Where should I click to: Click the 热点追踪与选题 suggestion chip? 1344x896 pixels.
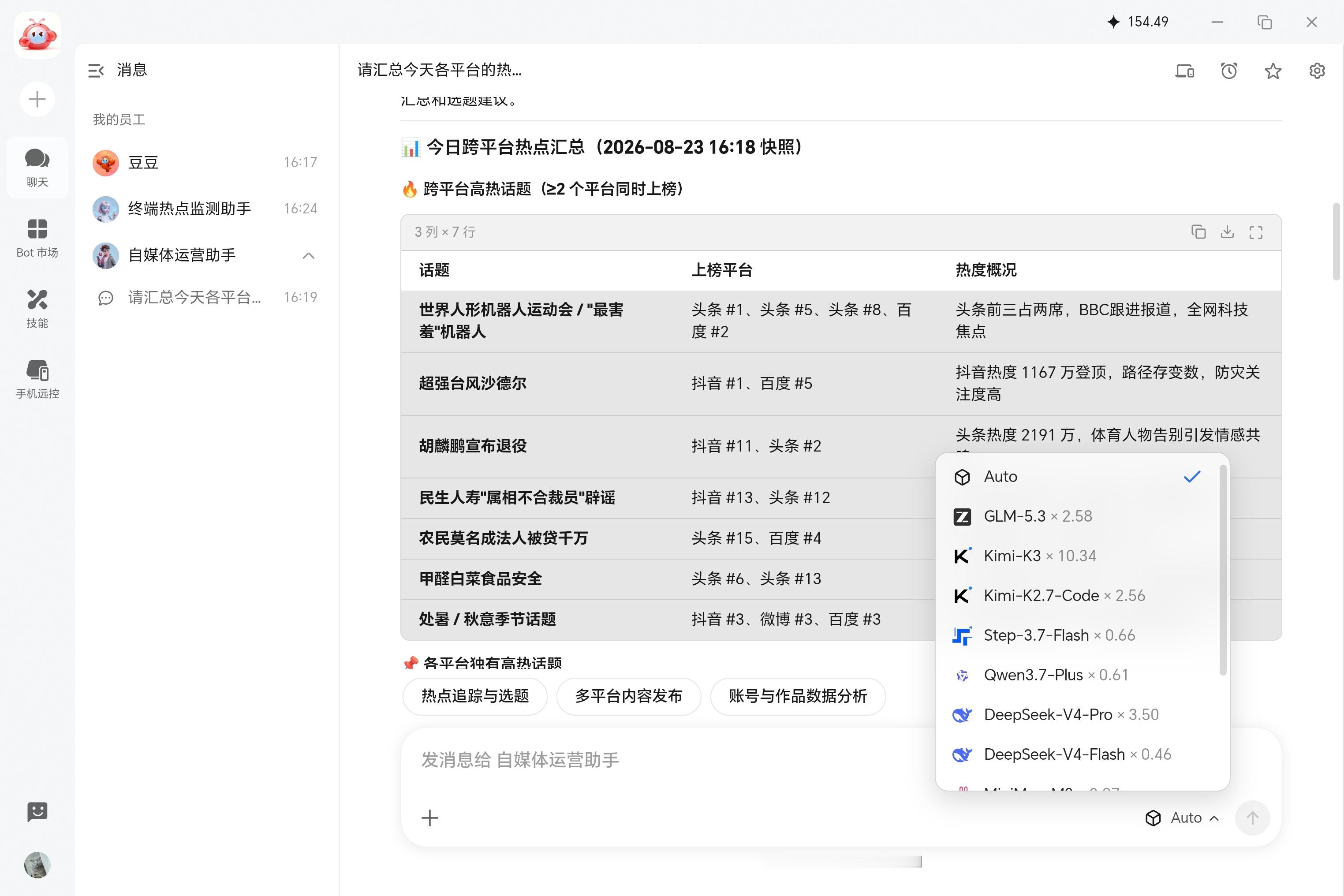pos(475,696)
